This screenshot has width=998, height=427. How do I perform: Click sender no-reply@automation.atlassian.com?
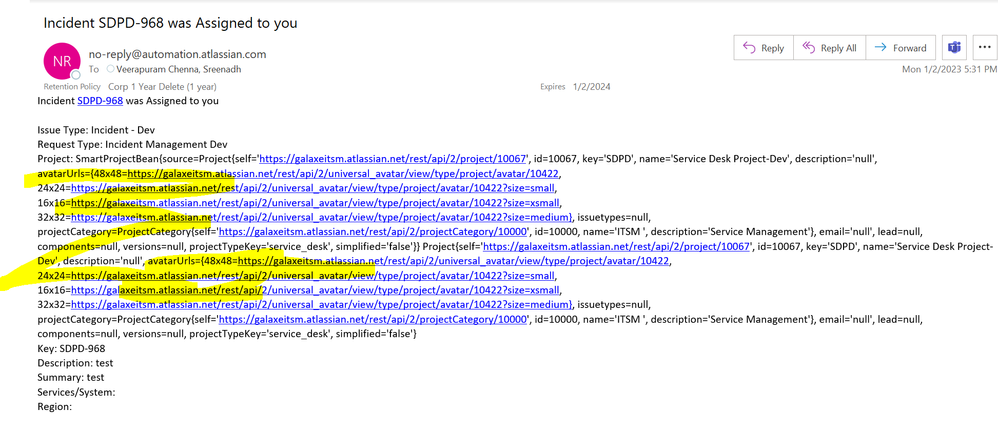click(178, 54)
